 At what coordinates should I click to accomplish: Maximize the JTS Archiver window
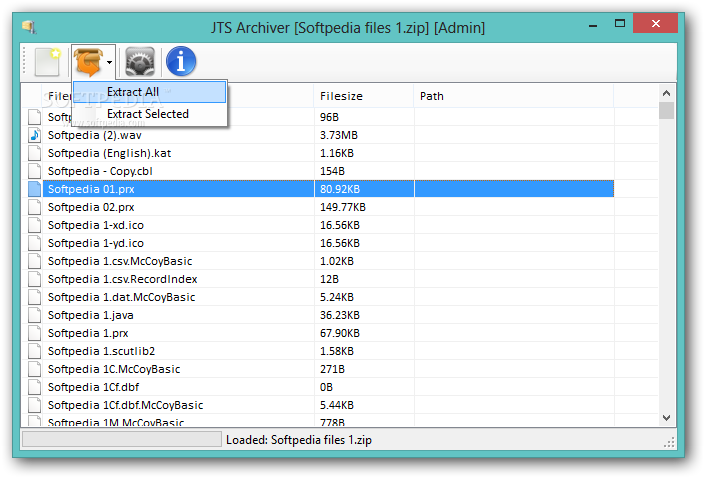tap(620, 23)
